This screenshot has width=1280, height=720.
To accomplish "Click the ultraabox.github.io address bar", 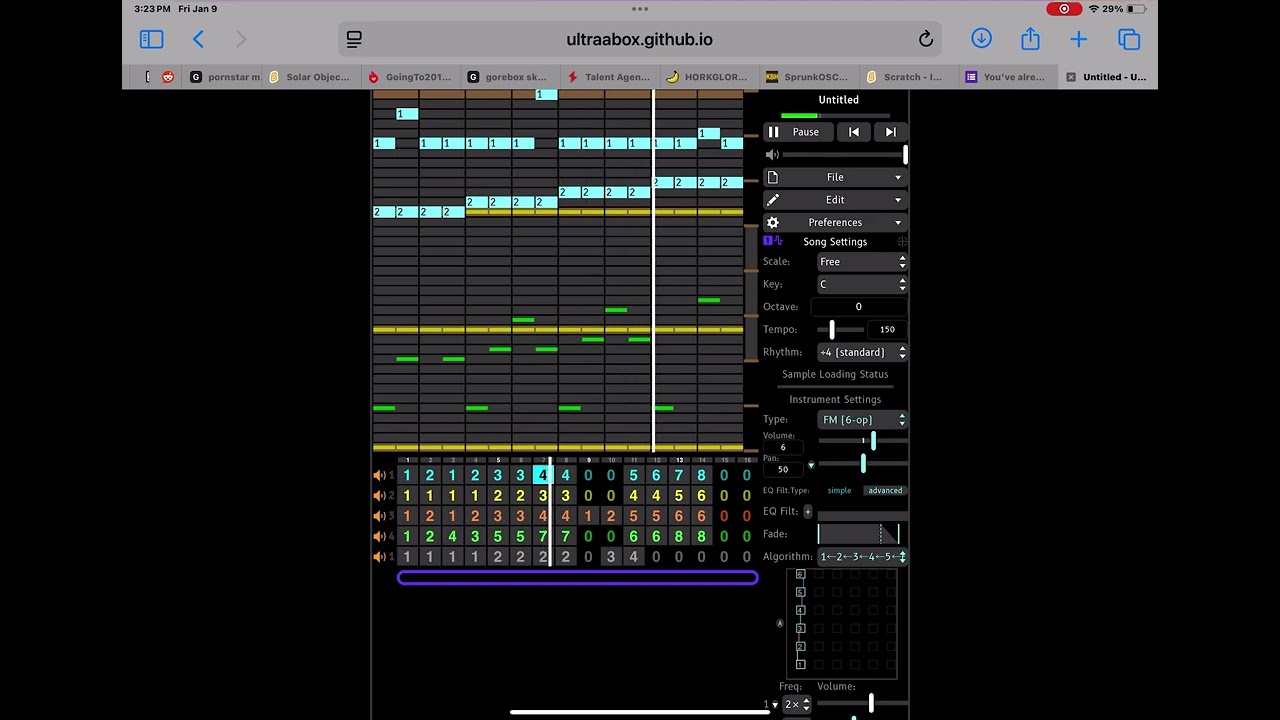I will click(x=640, y=40).
